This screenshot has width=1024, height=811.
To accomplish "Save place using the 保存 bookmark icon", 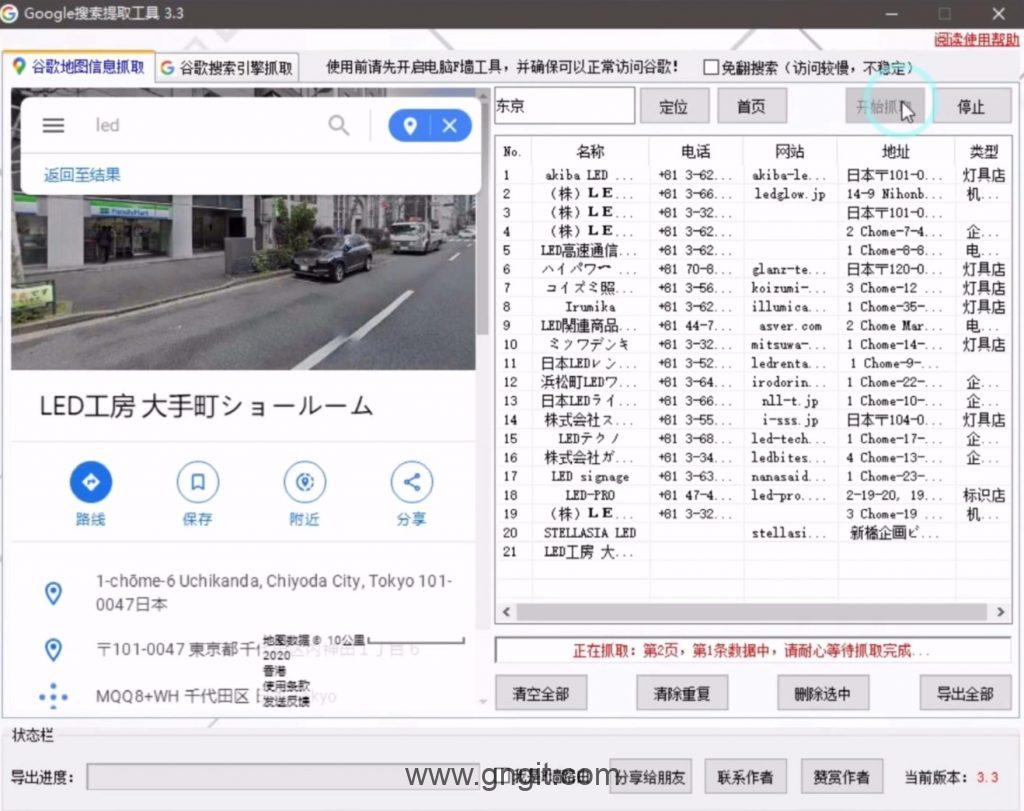I will (x=198, y=483).
